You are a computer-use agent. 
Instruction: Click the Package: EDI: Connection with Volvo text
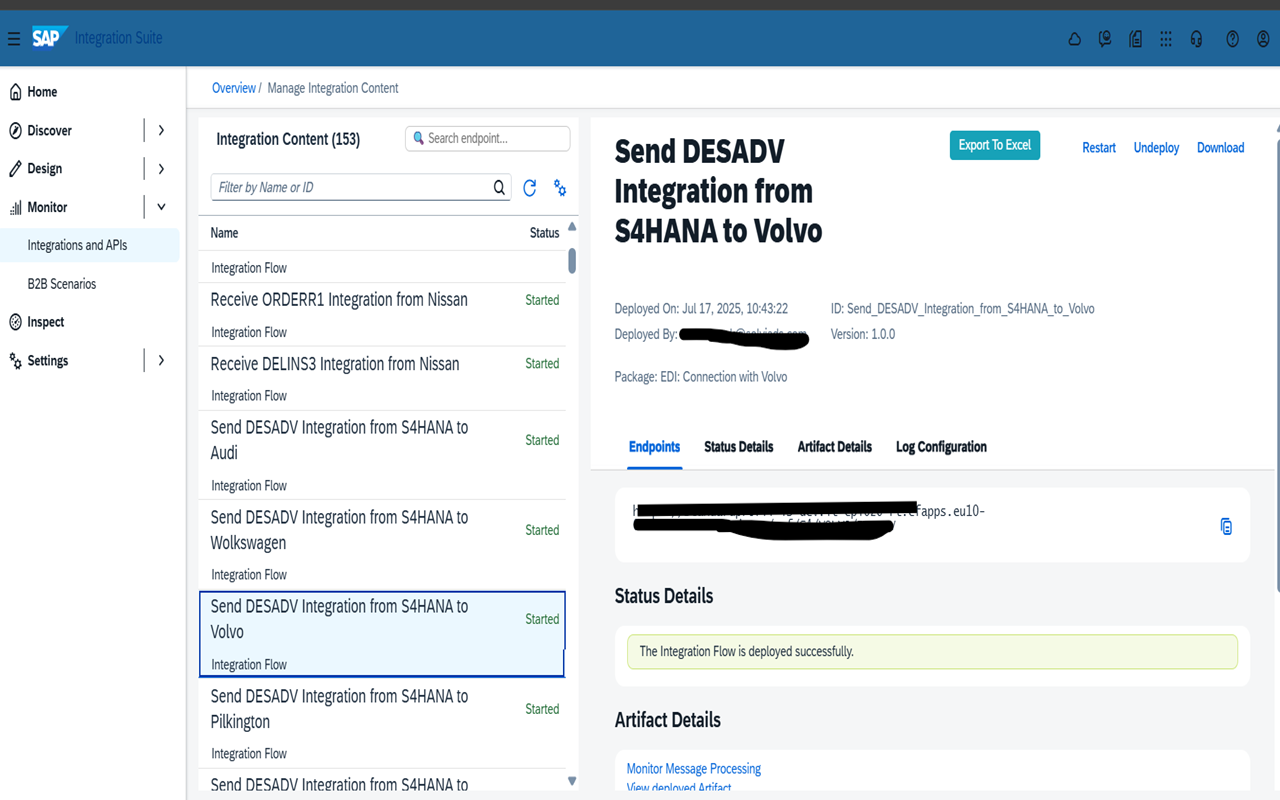701,377
